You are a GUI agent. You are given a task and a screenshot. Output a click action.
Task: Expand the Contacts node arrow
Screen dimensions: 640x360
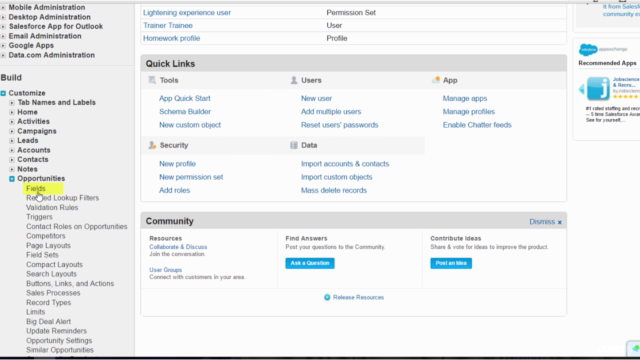click(x=12, y=160)
